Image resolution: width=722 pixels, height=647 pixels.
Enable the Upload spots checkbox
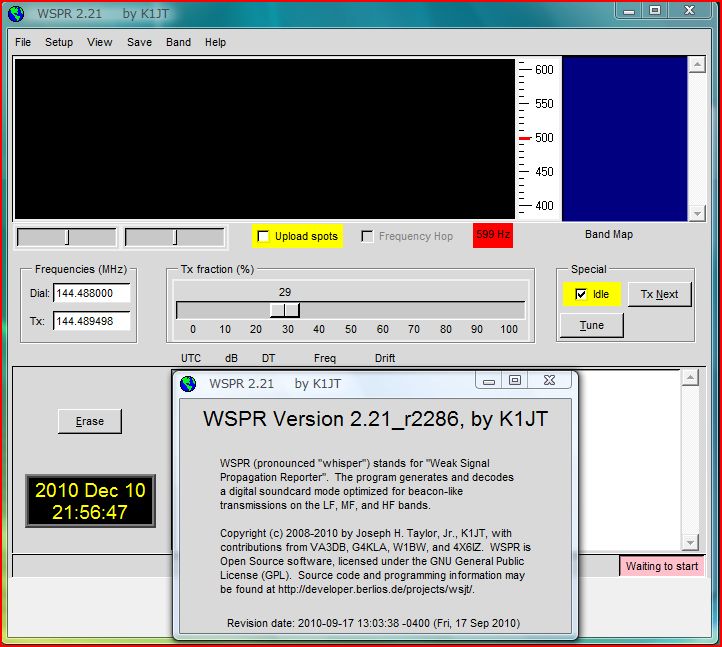click(x=264, y=237)
